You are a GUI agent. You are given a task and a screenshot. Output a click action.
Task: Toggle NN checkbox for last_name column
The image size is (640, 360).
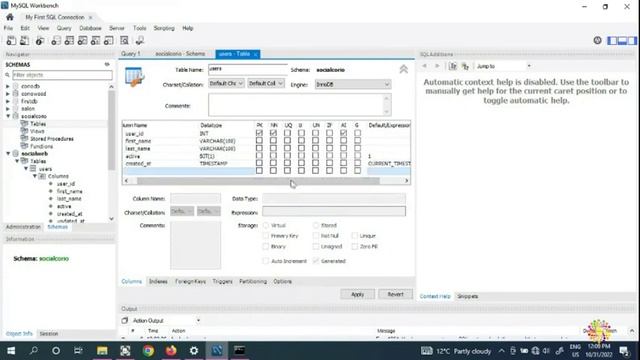coord(273,148)
